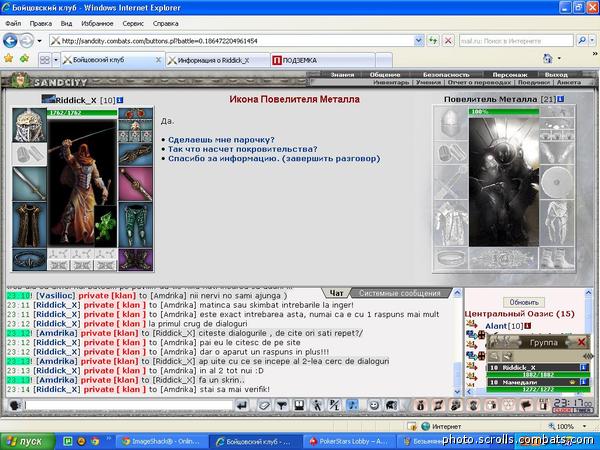Open the info icon next to Повелитель Металла [21]
600x450 pixels.
point(561,99)
